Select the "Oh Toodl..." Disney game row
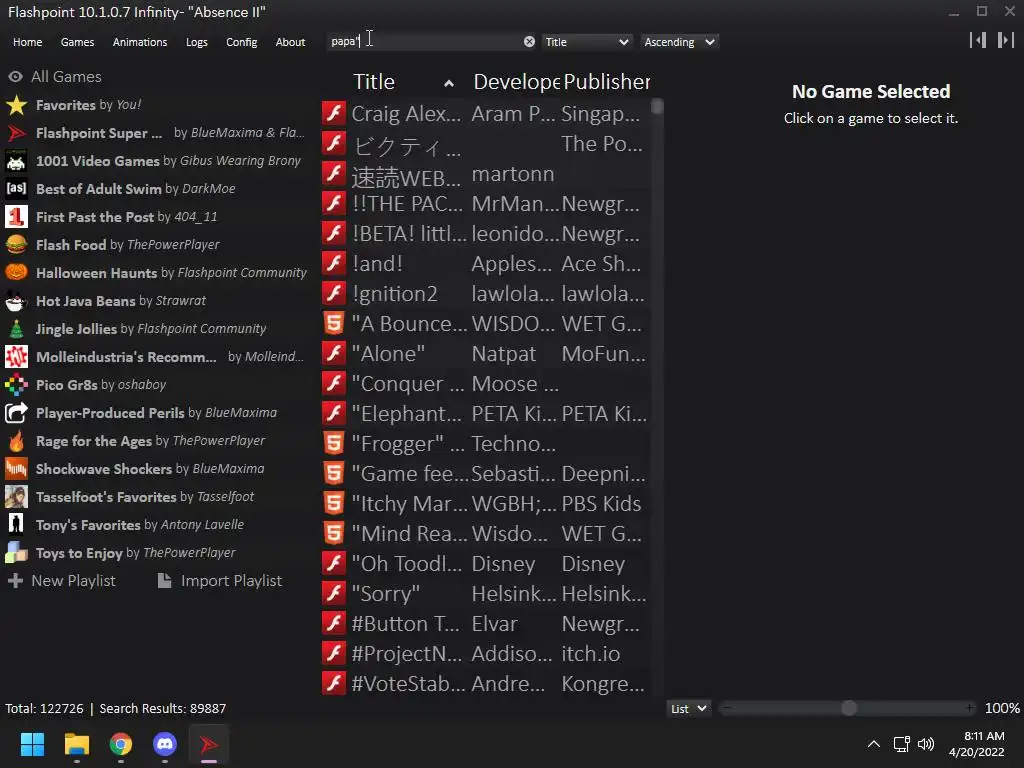 pos(486,564)
